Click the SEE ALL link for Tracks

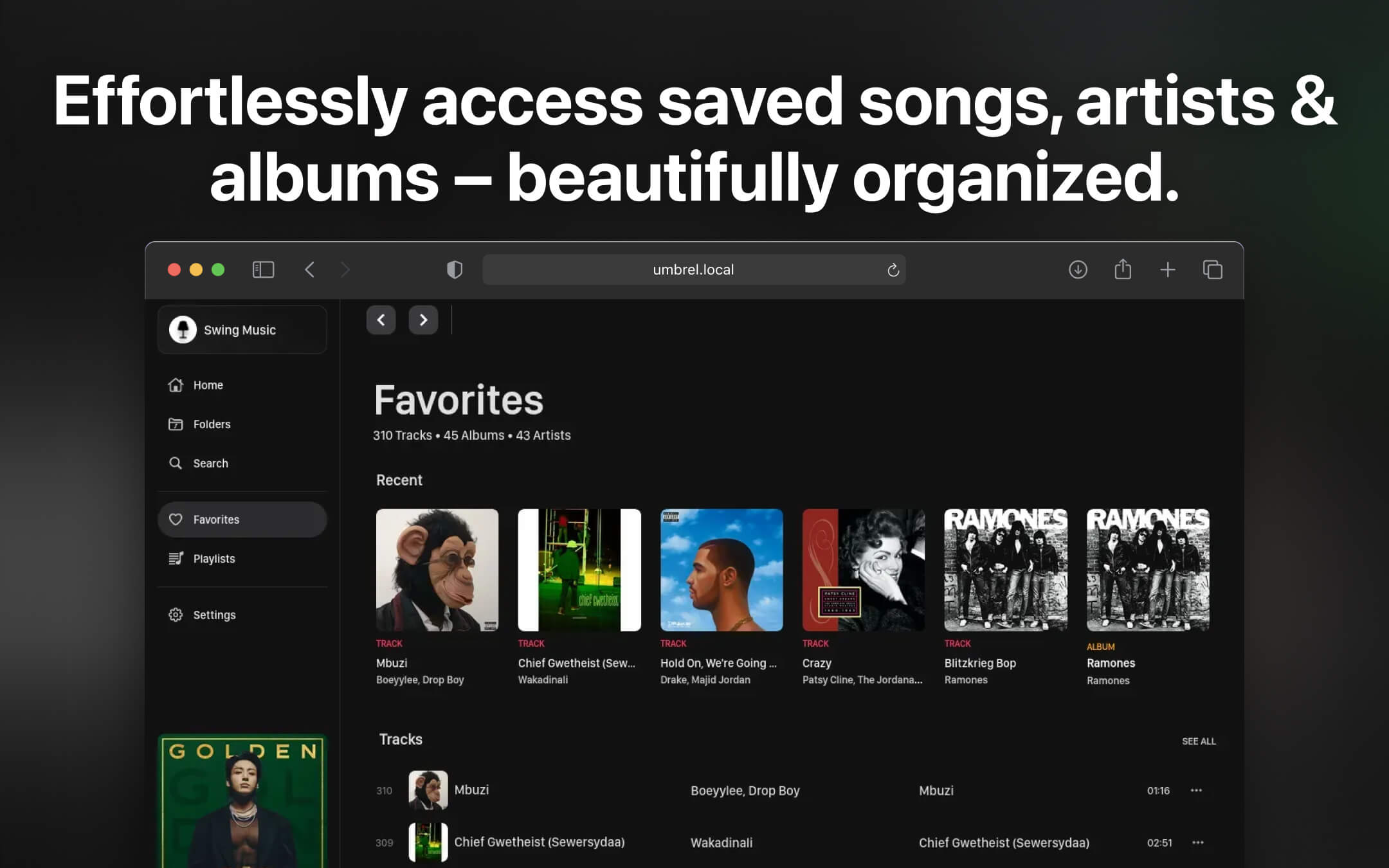pos(1198,741)
